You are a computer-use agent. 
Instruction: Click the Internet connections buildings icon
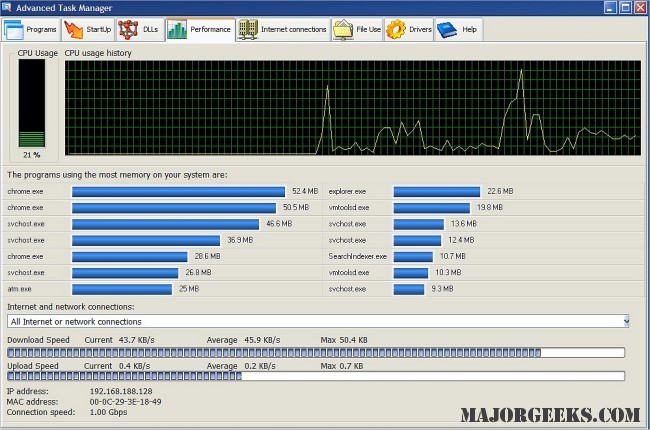[x=248, y=30]
